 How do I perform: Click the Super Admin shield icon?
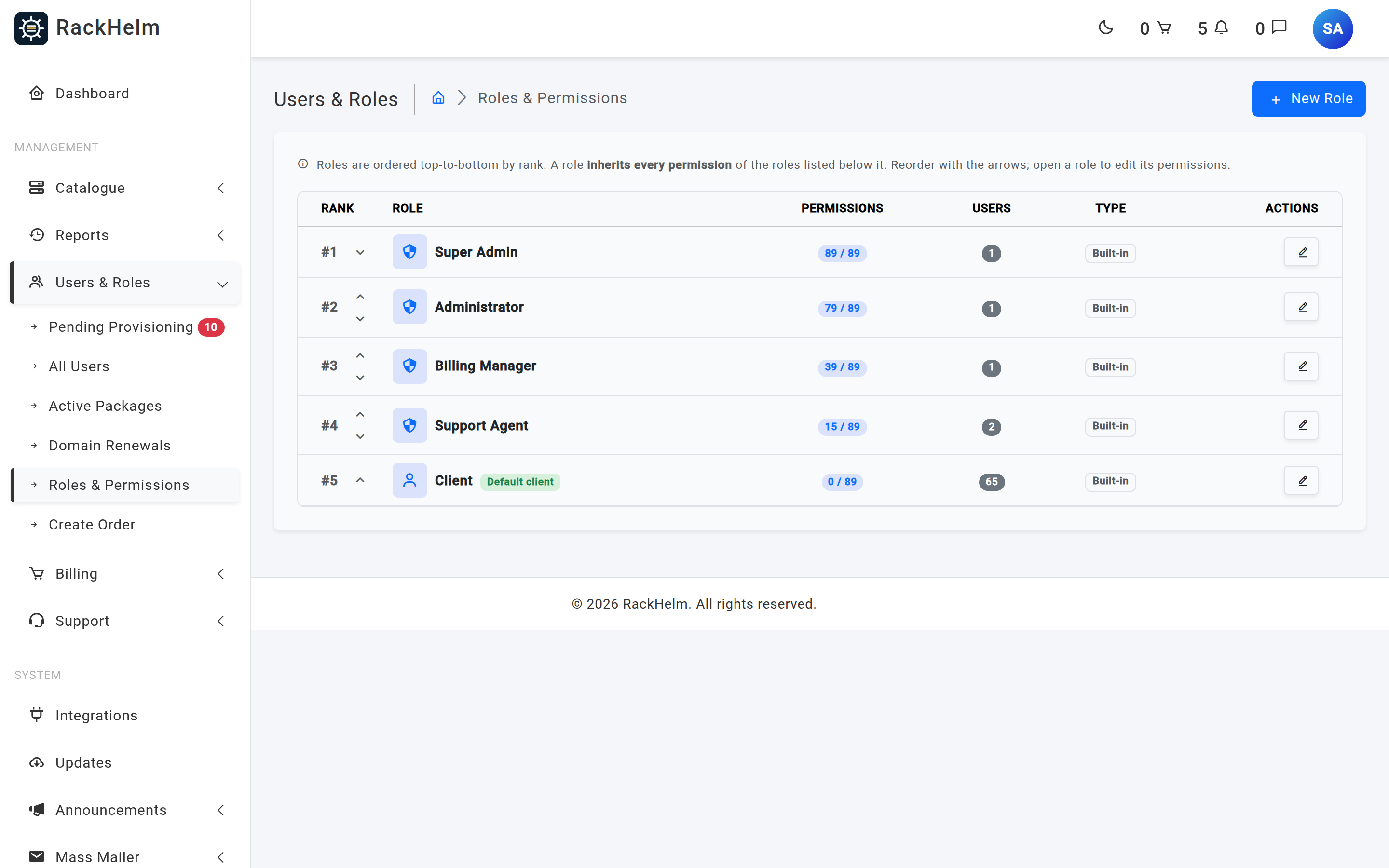click(409, 252)
